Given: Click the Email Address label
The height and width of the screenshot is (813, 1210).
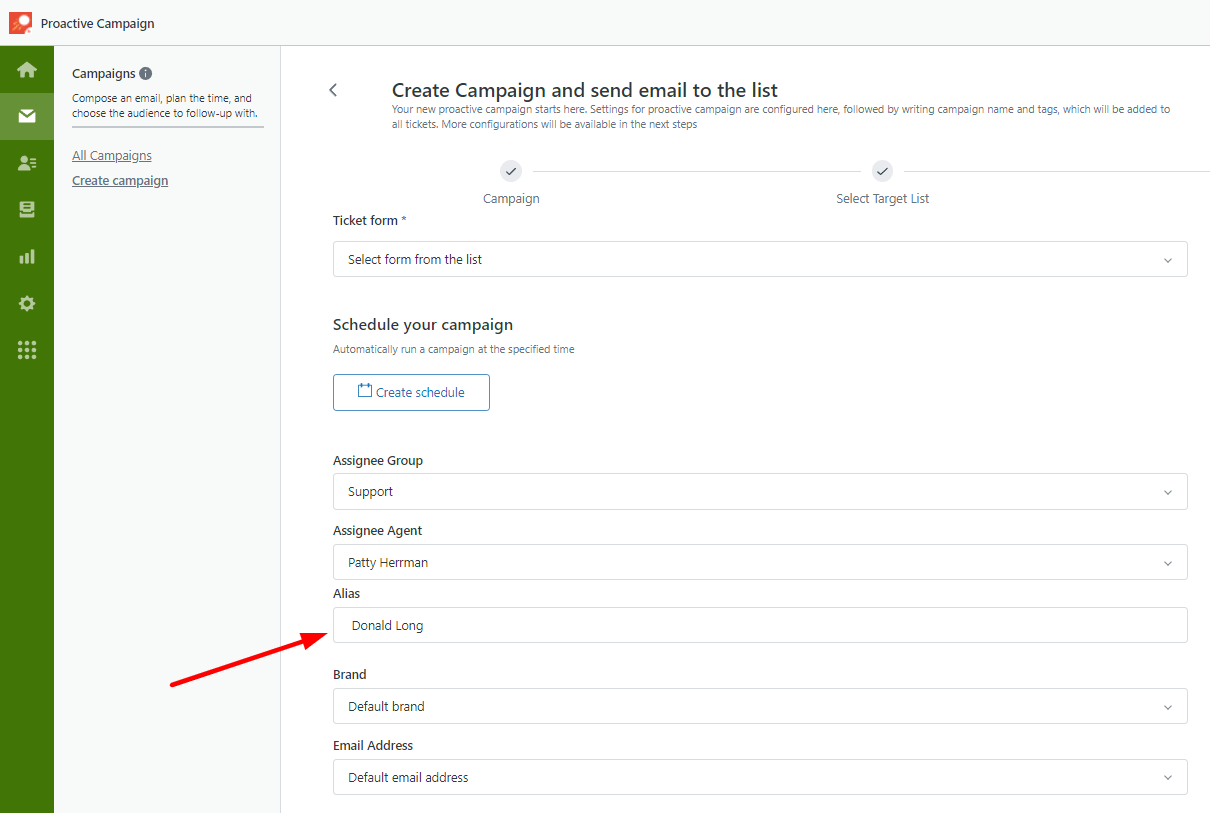Looking at the screenshot, I should [x=373, y=746].
